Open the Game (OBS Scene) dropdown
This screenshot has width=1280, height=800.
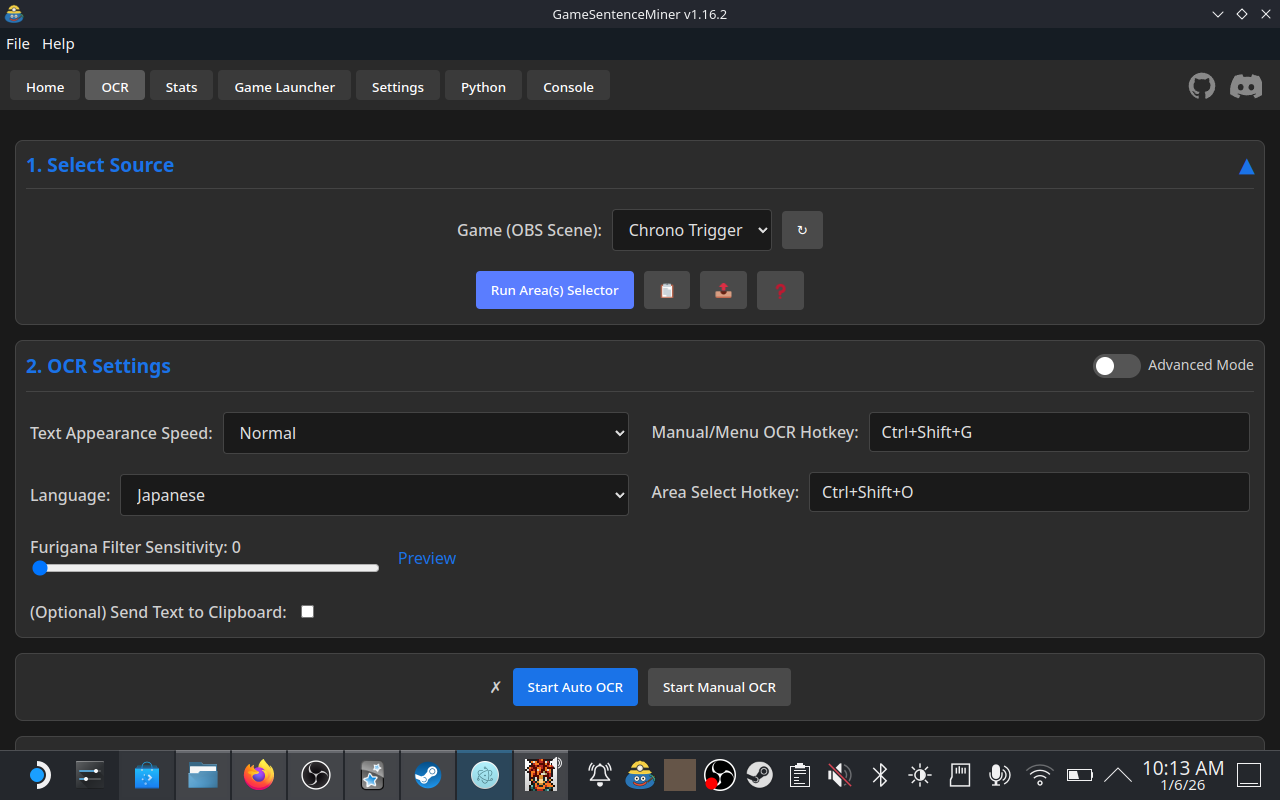(691, 230)
